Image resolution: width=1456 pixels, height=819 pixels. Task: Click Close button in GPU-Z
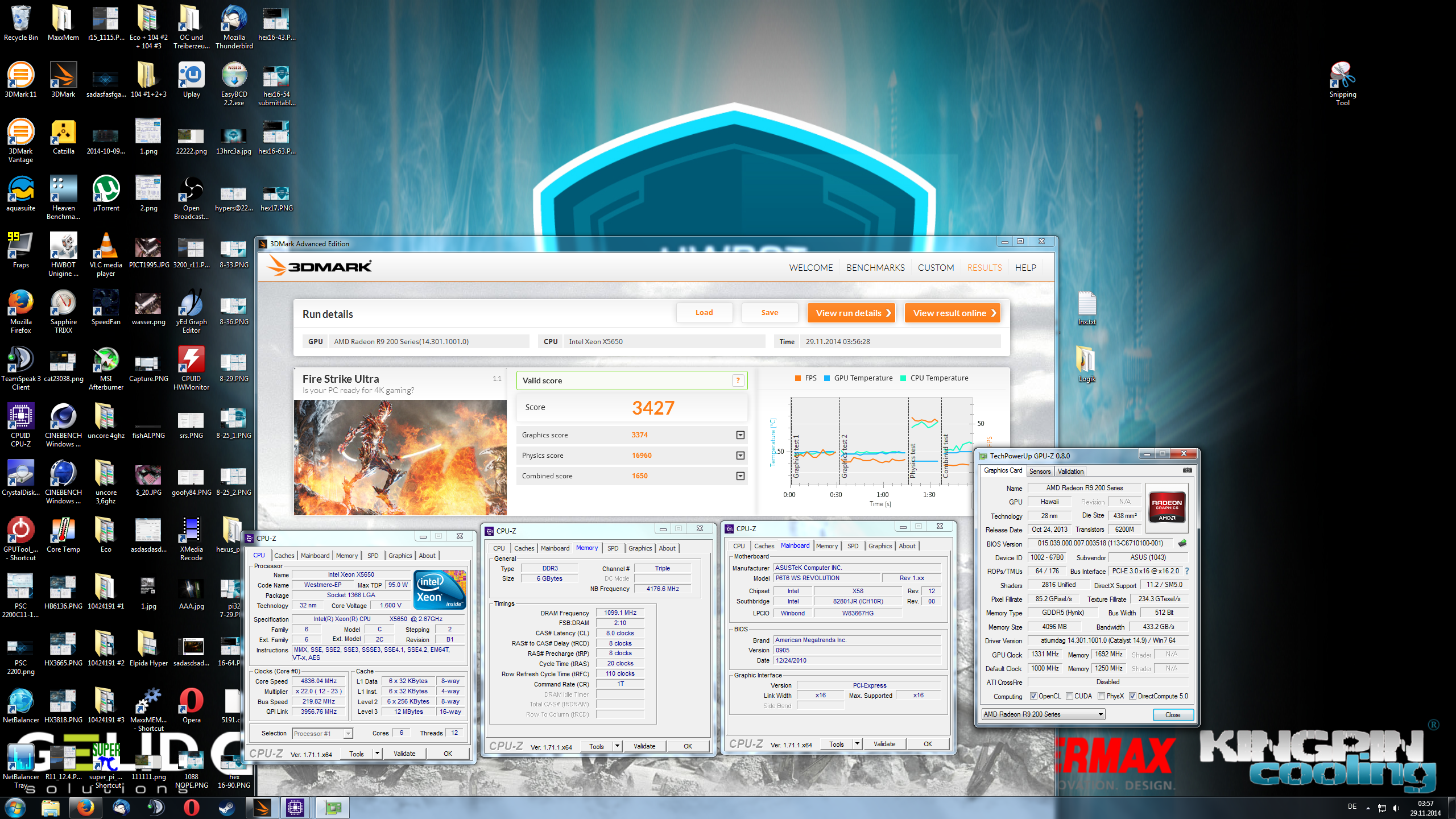[x=1172, y=715]
